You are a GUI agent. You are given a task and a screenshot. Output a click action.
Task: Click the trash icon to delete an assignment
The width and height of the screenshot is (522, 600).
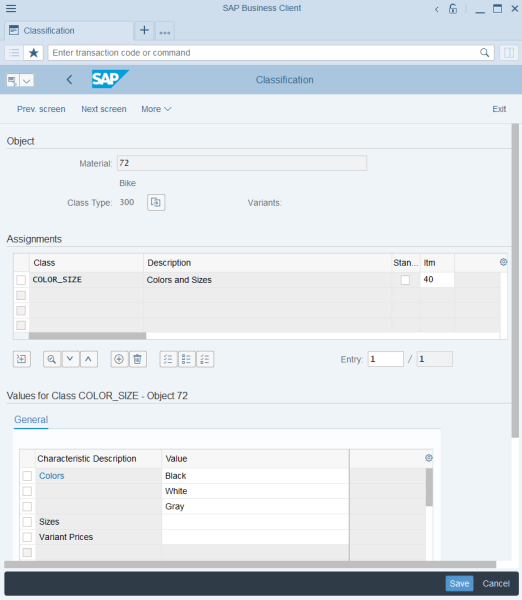point(137,359)
